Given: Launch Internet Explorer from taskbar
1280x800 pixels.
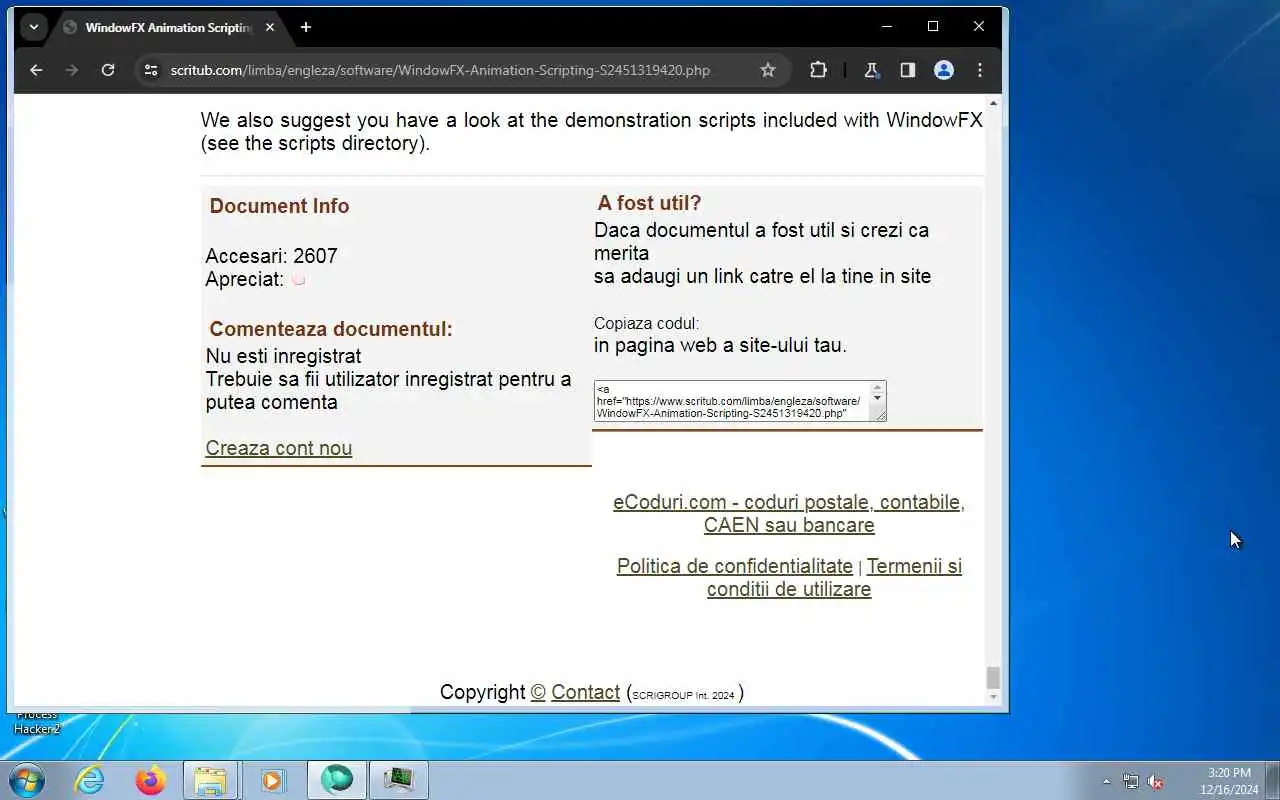Looking at the screenshot, I should (90, 780).
